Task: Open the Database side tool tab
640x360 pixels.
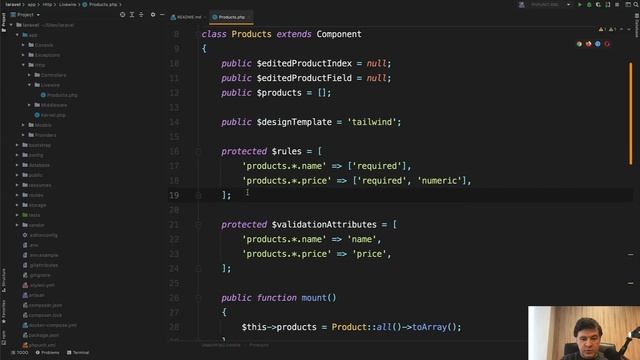Action: coord(637,24)
